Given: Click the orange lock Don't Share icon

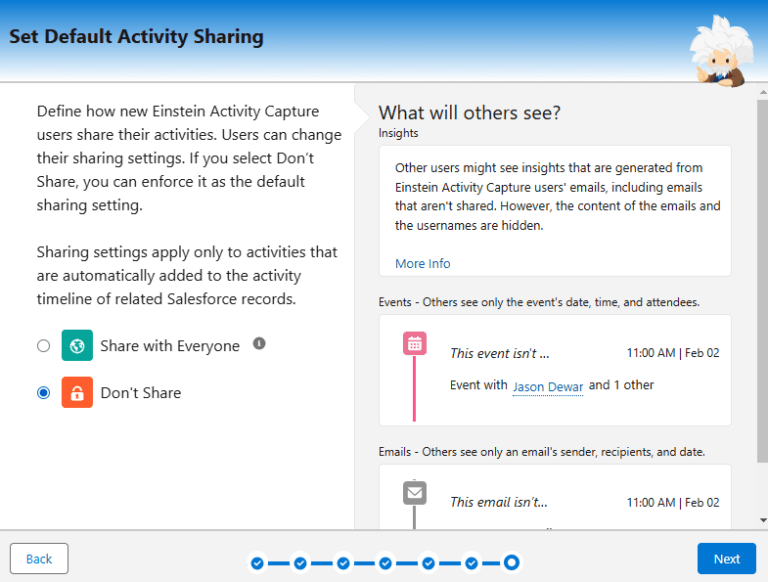Looking at the screenshot, I should (77, 392).
